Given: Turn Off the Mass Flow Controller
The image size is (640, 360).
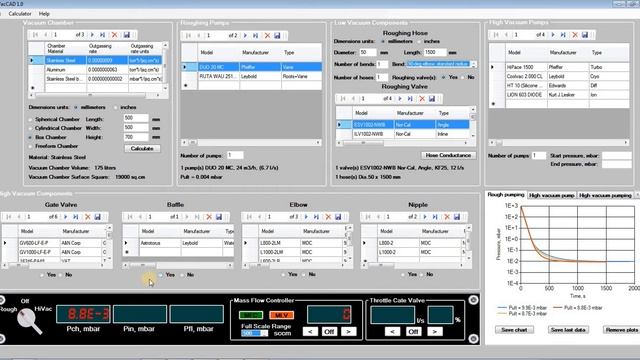Looking at the screenshot, I should point(329,332).
